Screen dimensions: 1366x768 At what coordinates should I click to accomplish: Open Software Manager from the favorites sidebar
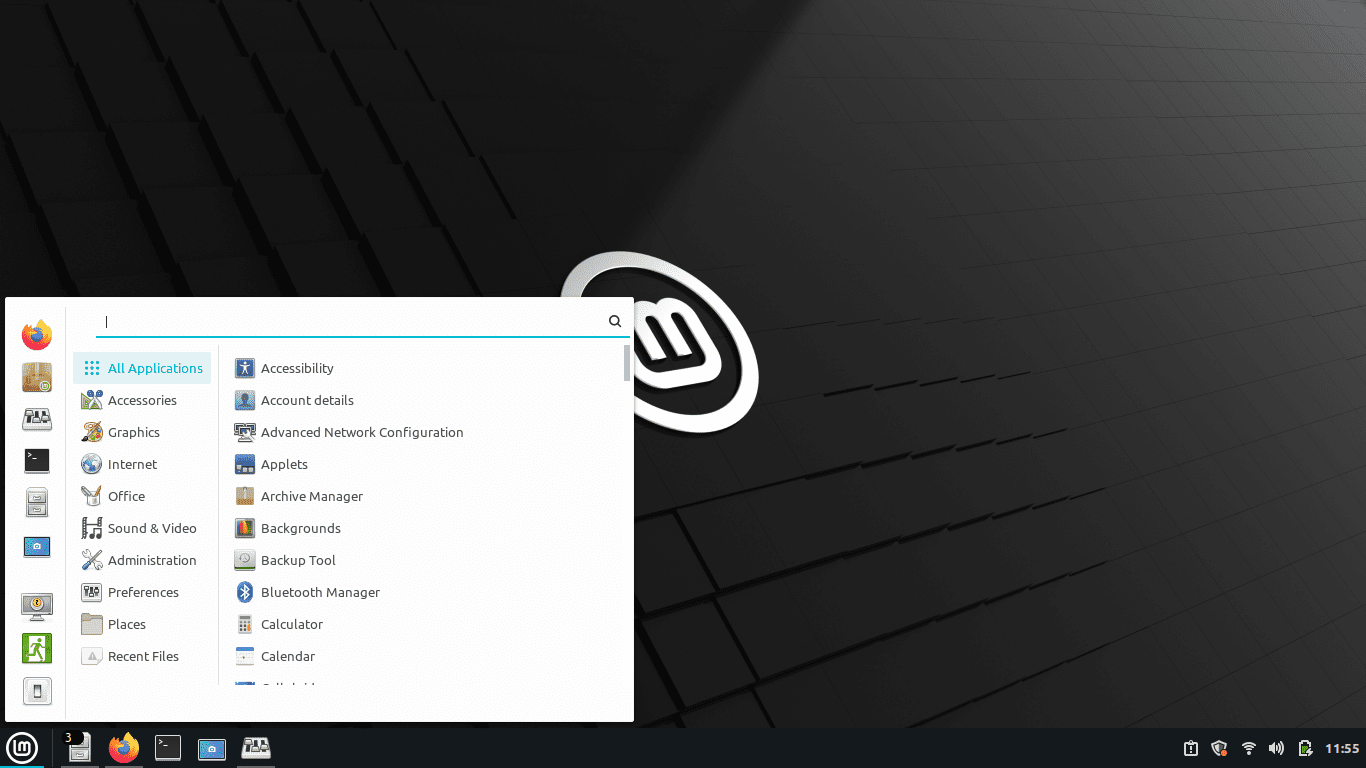point(37,377)
